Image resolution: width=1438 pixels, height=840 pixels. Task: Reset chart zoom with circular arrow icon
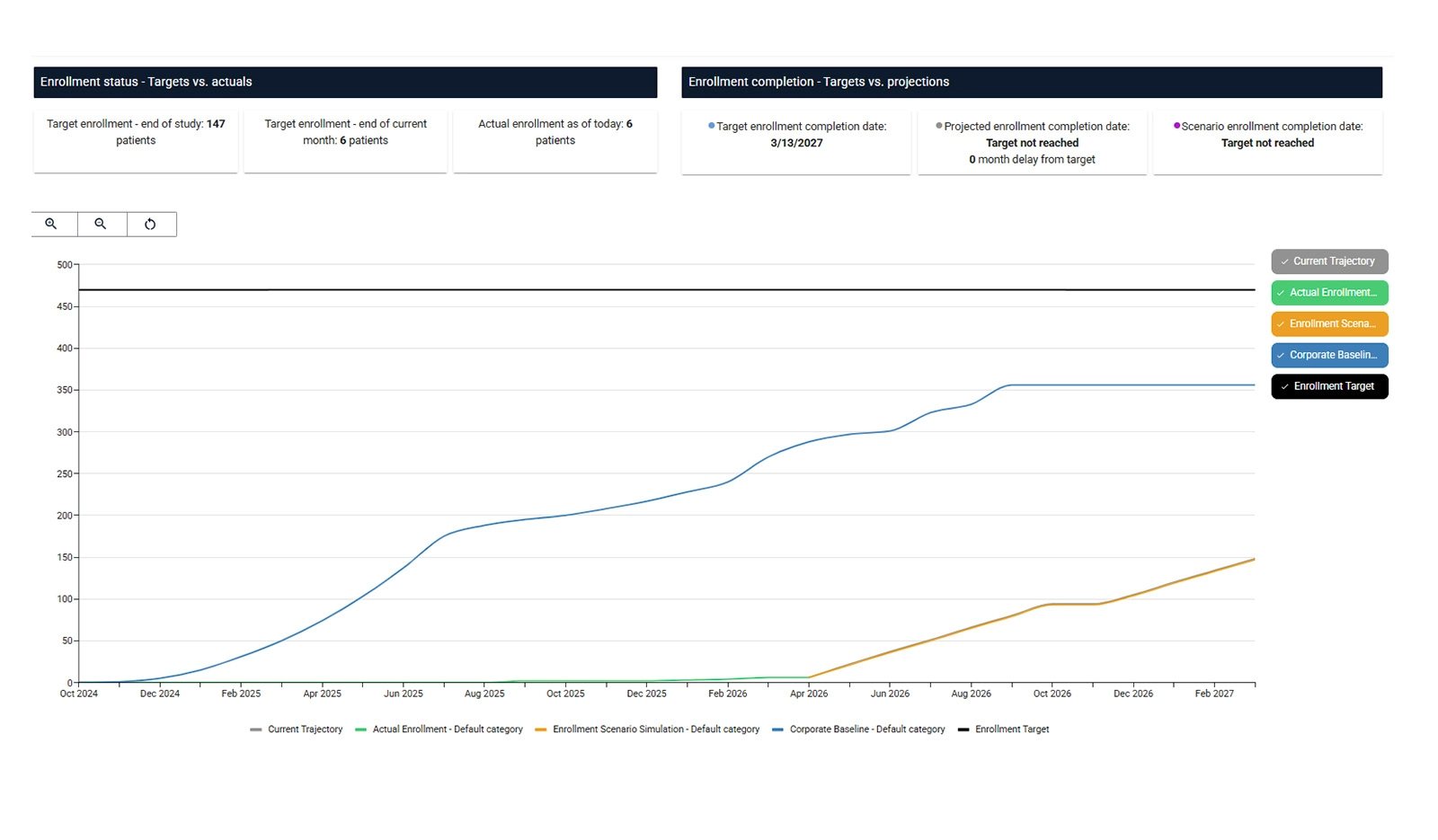[x=150, y=224]
